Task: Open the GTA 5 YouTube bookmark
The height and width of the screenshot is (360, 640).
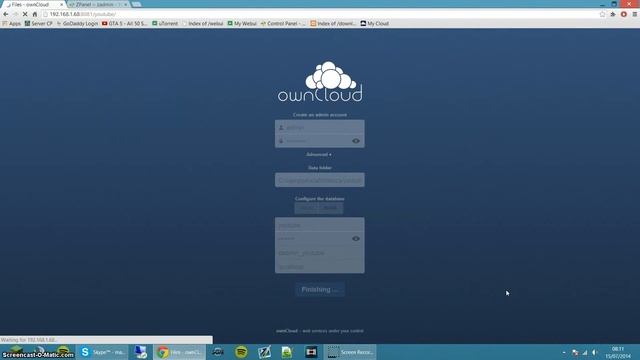Action: (x=124, y=24)
